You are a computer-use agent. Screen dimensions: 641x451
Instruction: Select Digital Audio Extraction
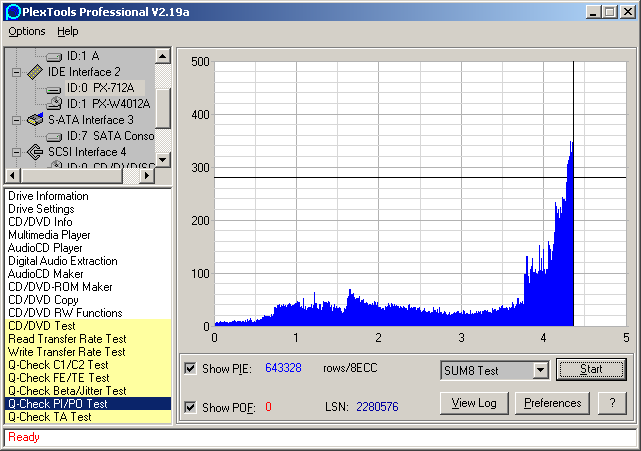(x=88, y=261)
